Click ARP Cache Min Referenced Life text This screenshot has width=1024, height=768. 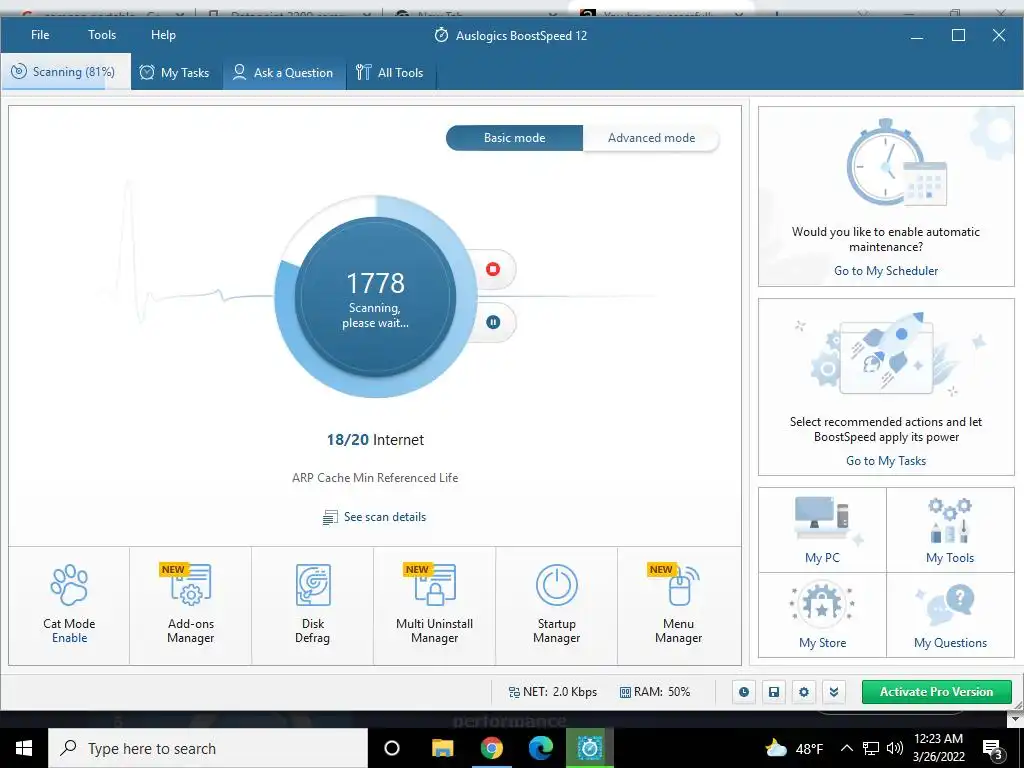(x=375, y=477)
